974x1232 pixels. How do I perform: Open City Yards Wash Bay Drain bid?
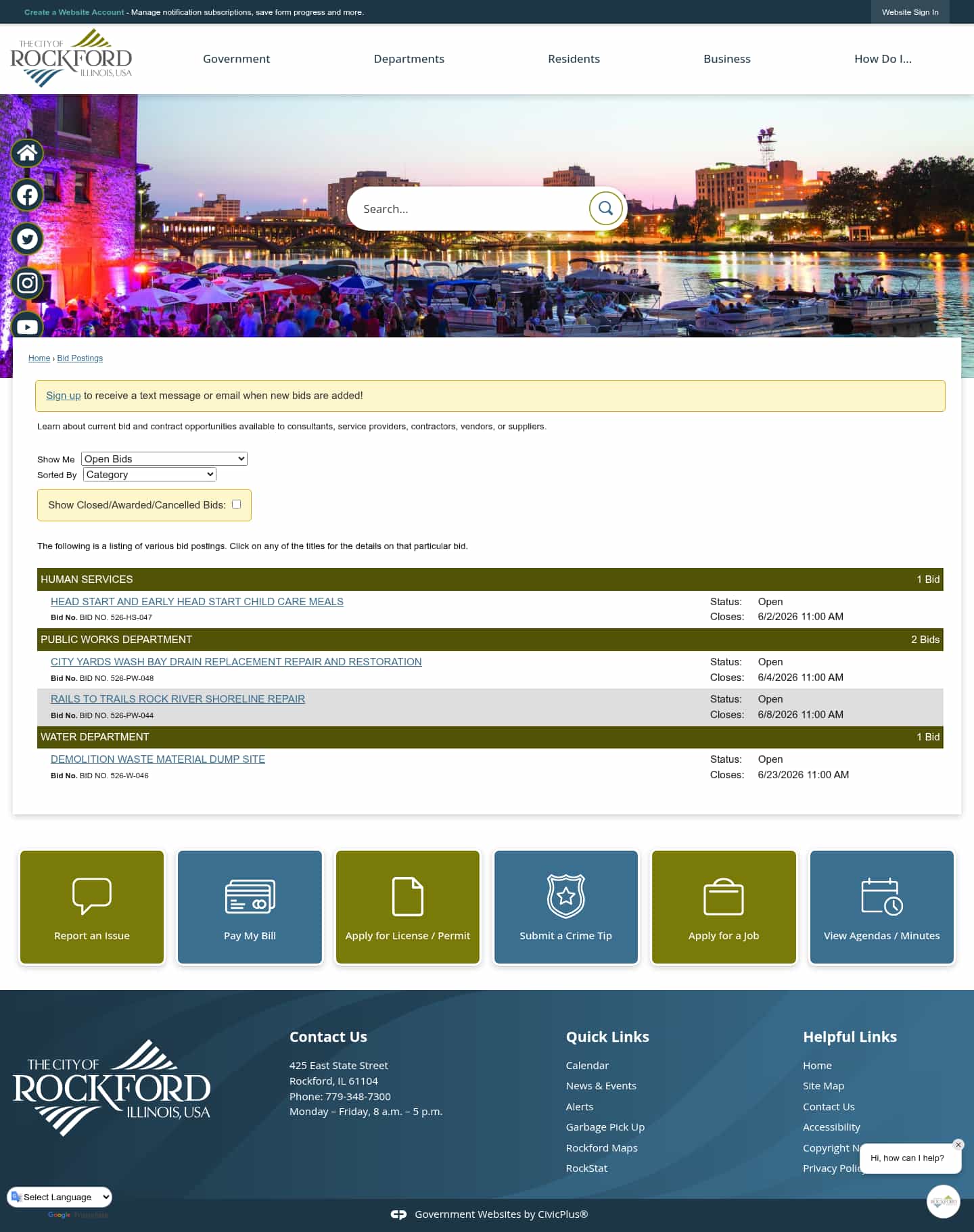(x=236, y=662)
